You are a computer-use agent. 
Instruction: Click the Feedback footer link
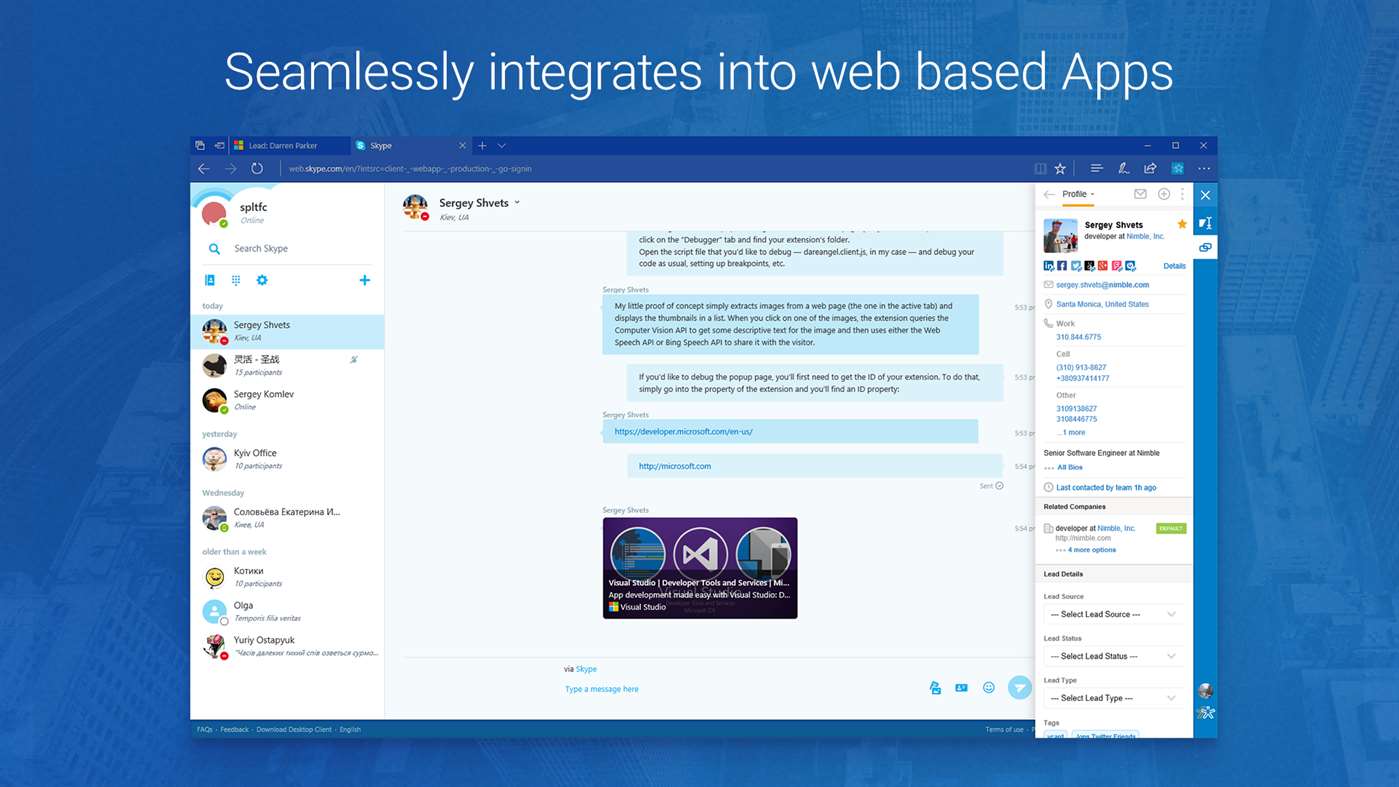pos(234,730)
